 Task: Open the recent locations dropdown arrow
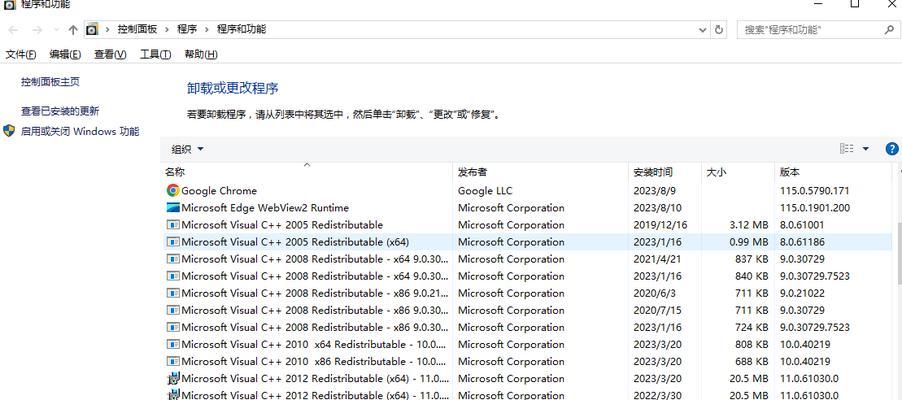point(56,30)
